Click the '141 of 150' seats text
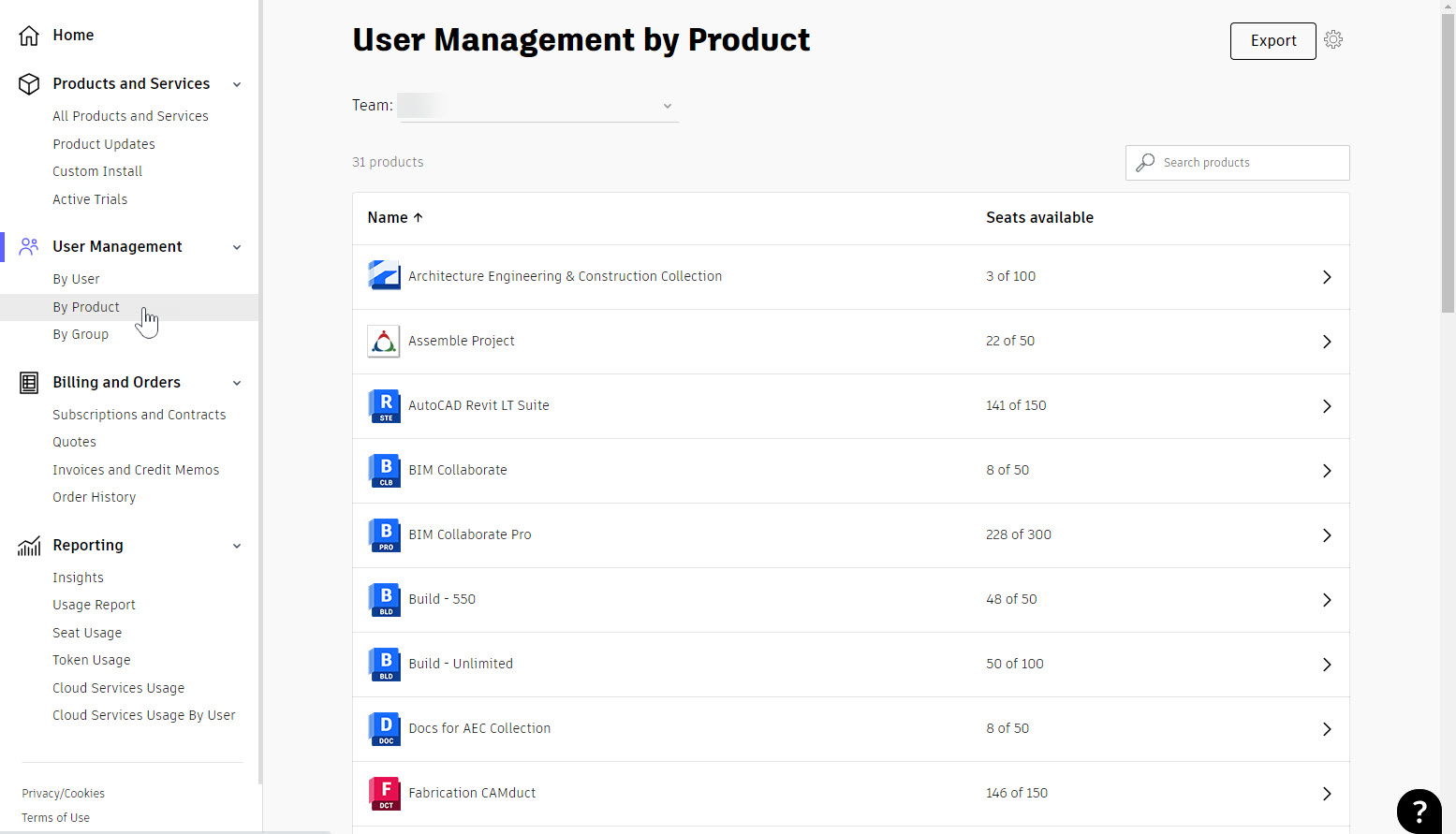Screen dimensions: 1456x834 pos(1016,405)
